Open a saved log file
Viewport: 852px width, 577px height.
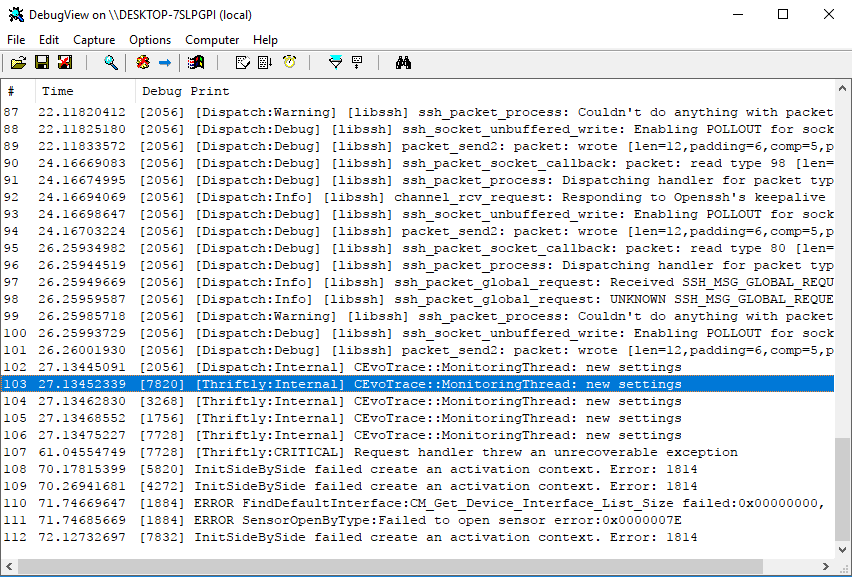click(18, 61)
